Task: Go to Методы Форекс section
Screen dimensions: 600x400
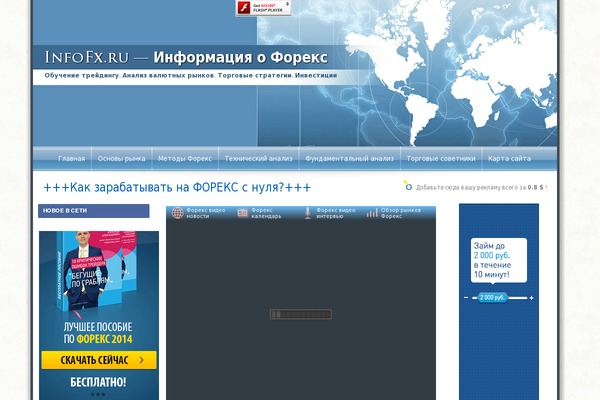Action: pos(185,158)
